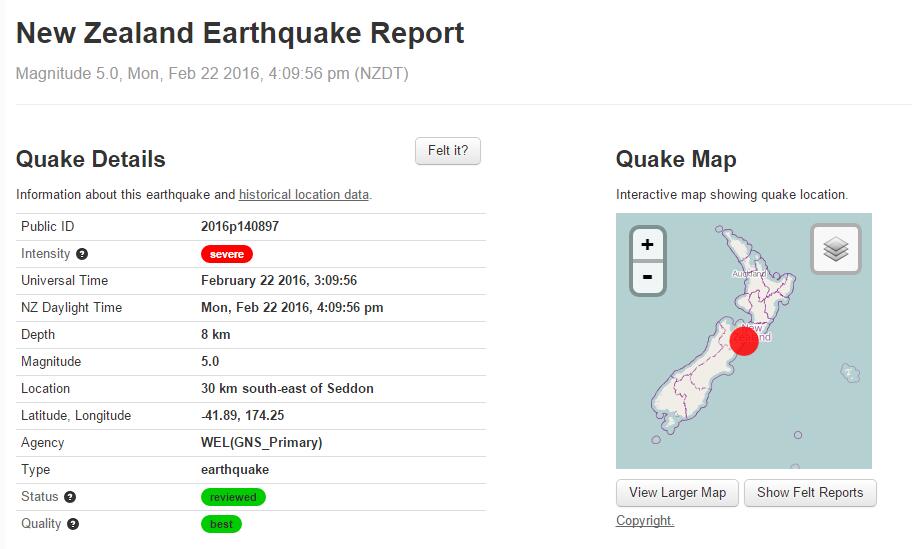Image resolution: width=912 pixels, height=549 pixels.
Task: Click the red severe intensity badge
Action: (x=227, y=254)
